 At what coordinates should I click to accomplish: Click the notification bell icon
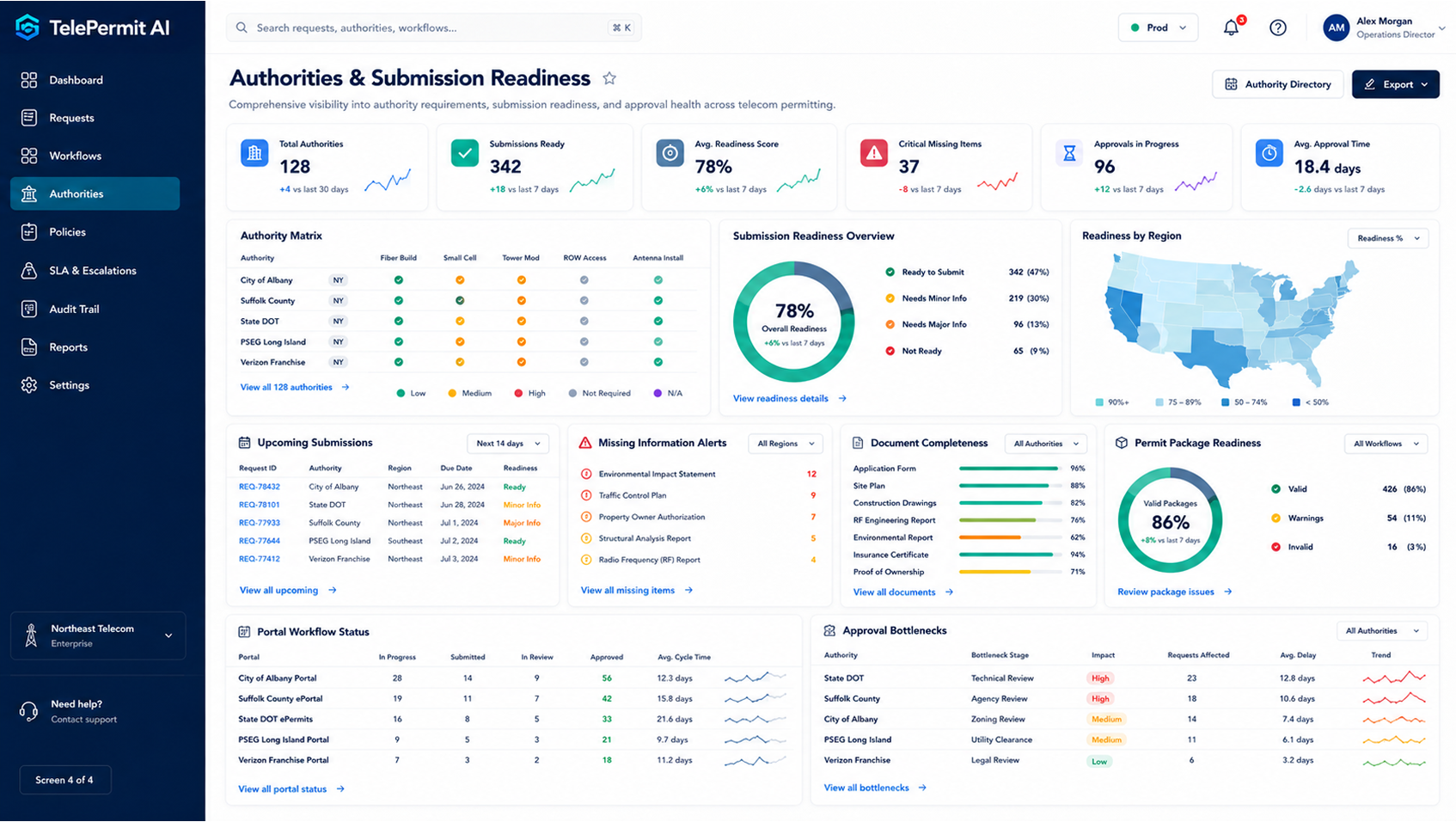coord(1232,28)
